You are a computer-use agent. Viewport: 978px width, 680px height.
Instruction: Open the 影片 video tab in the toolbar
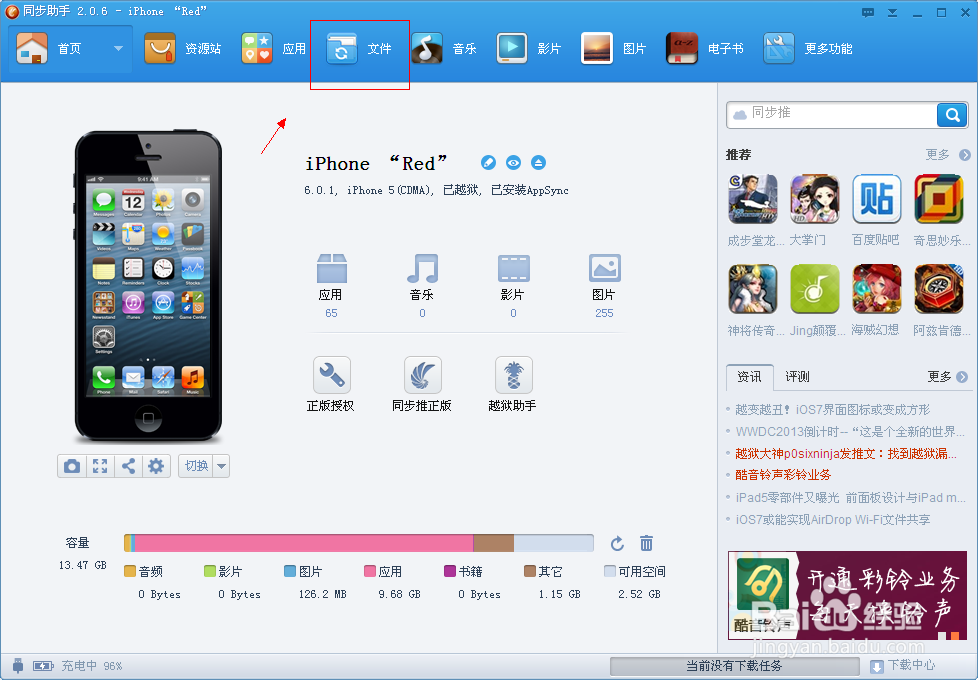coord(529,49)
